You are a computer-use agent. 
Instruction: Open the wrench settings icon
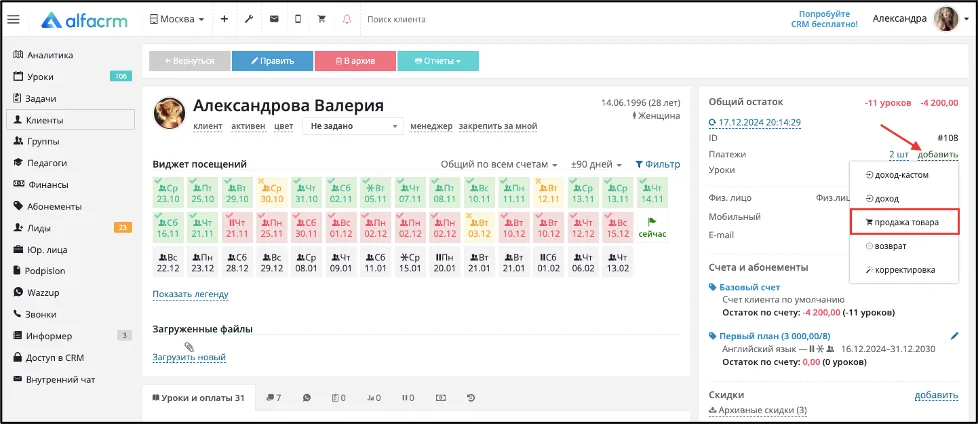(248, 19)
